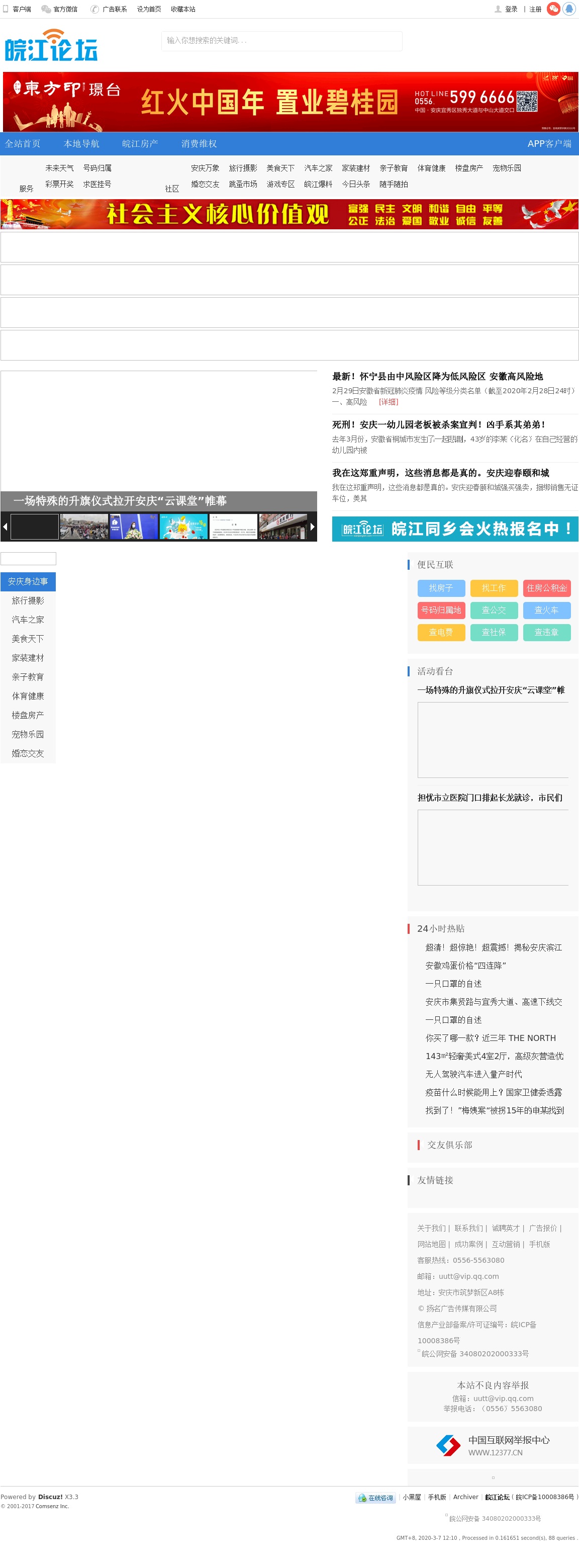Select the second carousel thumbnail
The width and height of the screenshot is (579, 1568).
84,527
